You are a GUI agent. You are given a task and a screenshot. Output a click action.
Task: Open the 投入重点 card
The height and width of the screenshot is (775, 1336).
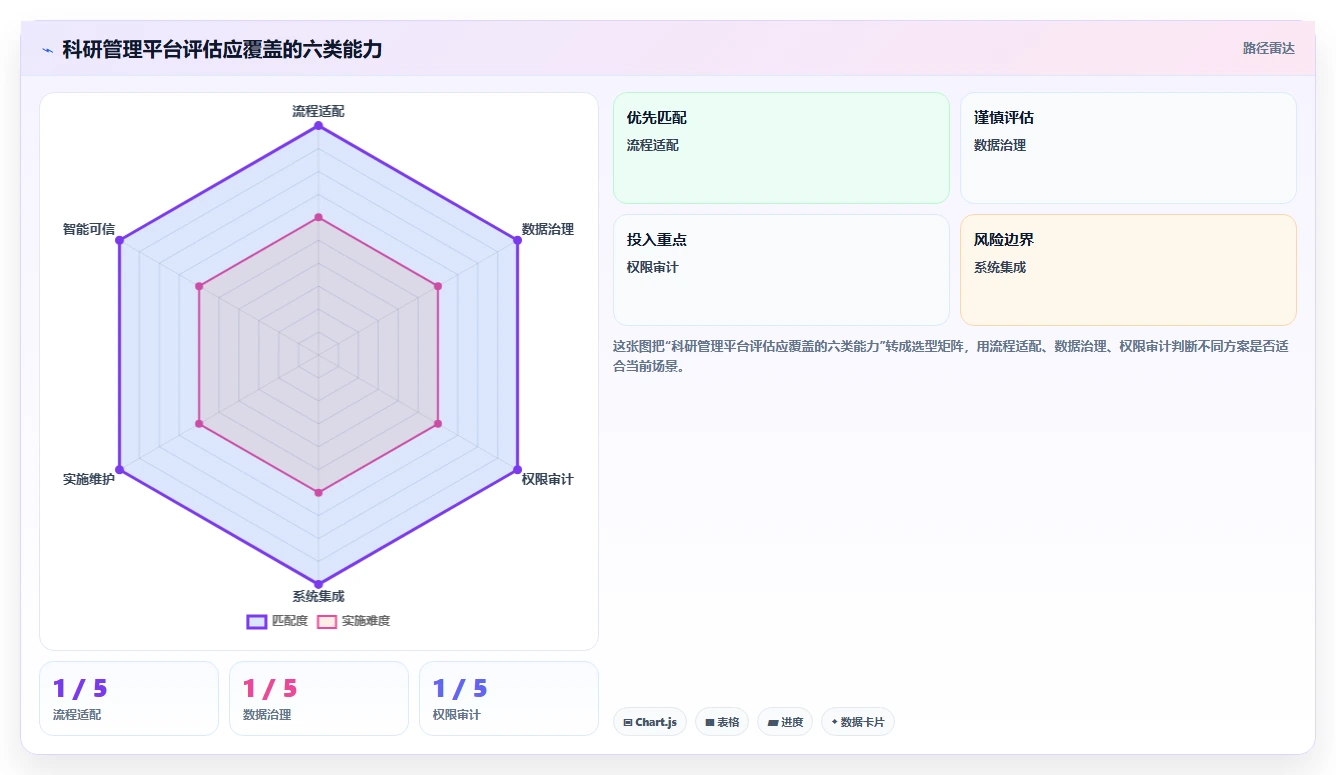click(781, 270)
